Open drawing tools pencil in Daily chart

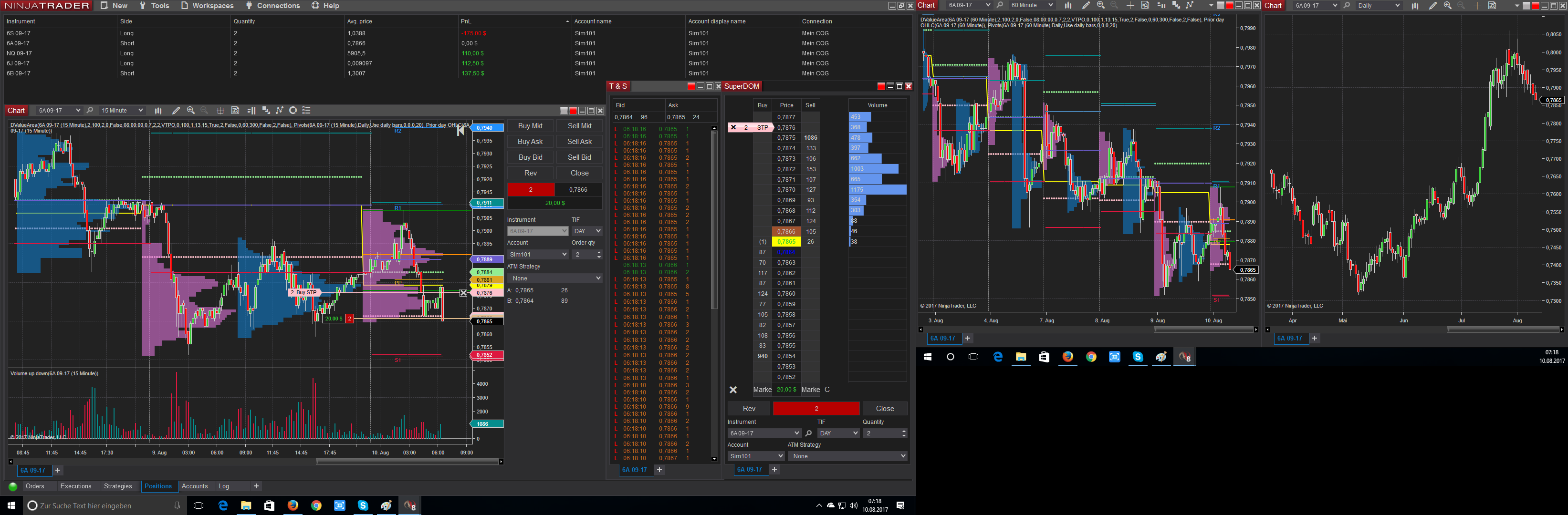point(1433,5)
